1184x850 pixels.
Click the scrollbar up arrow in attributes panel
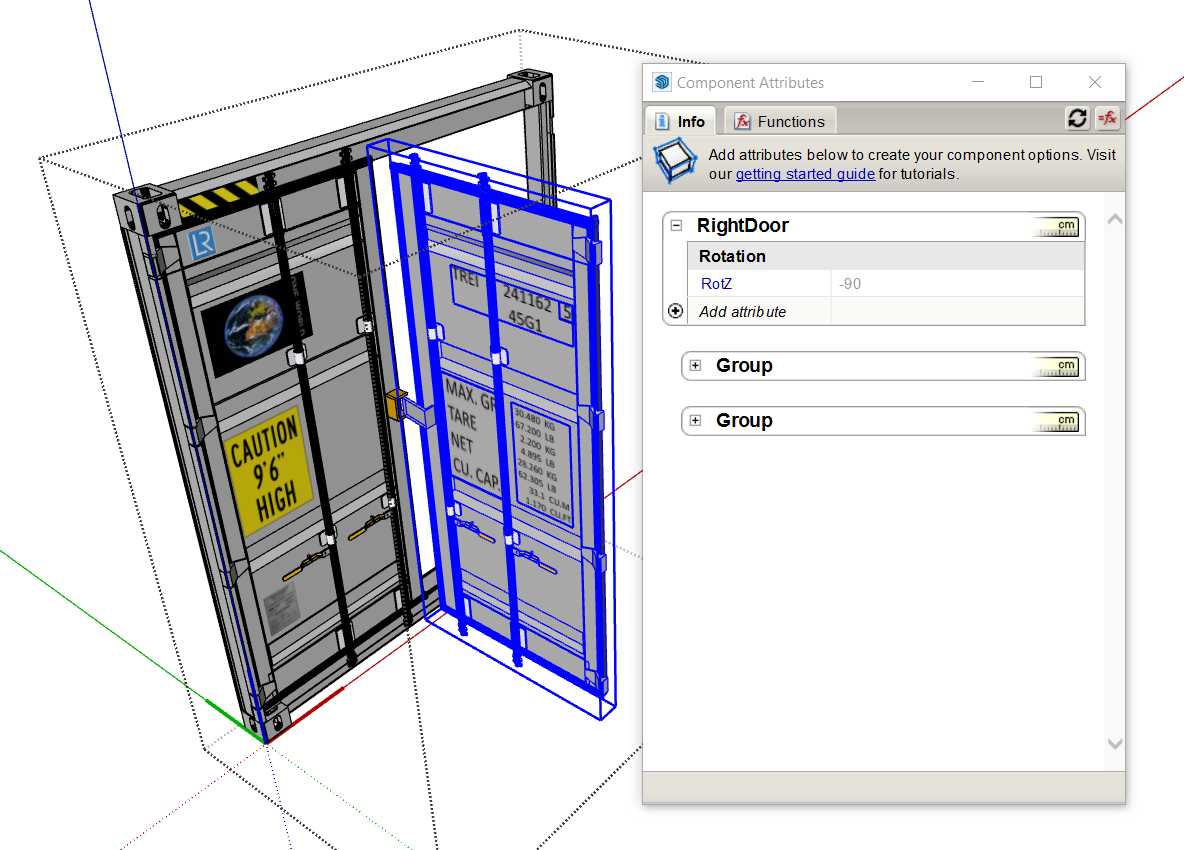point(1115,219)
